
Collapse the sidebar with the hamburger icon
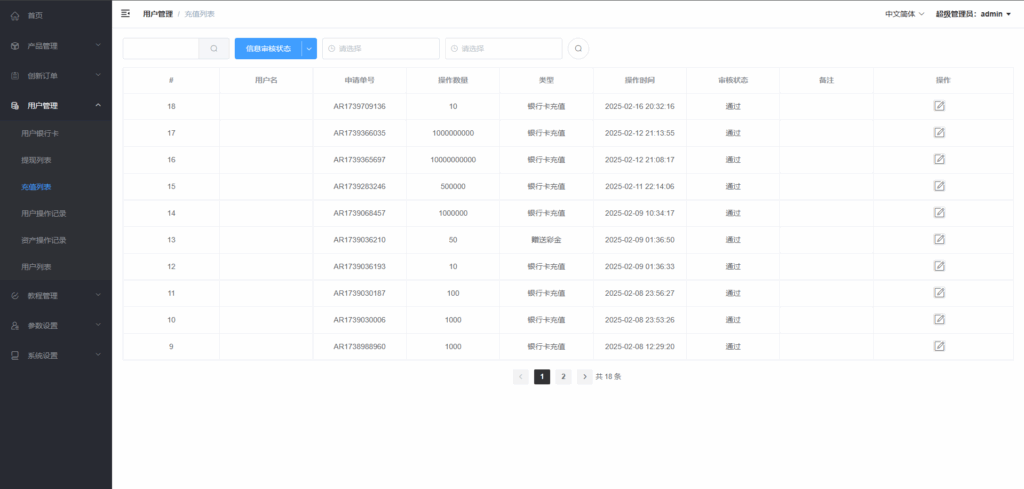pos(125,13)
